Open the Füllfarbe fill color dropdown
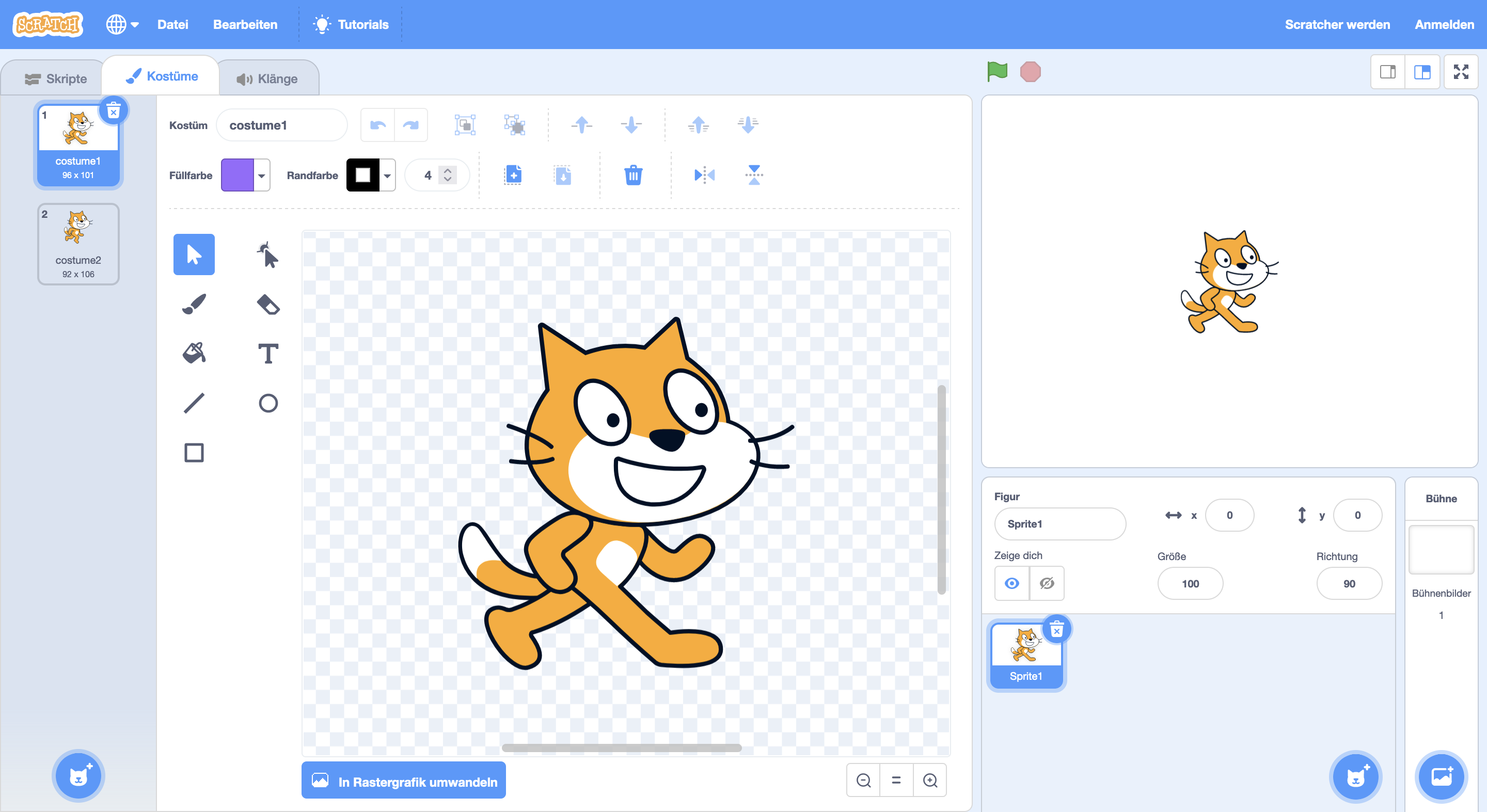This screenshot has width=1487, height=812. click(x=261, y=176)
